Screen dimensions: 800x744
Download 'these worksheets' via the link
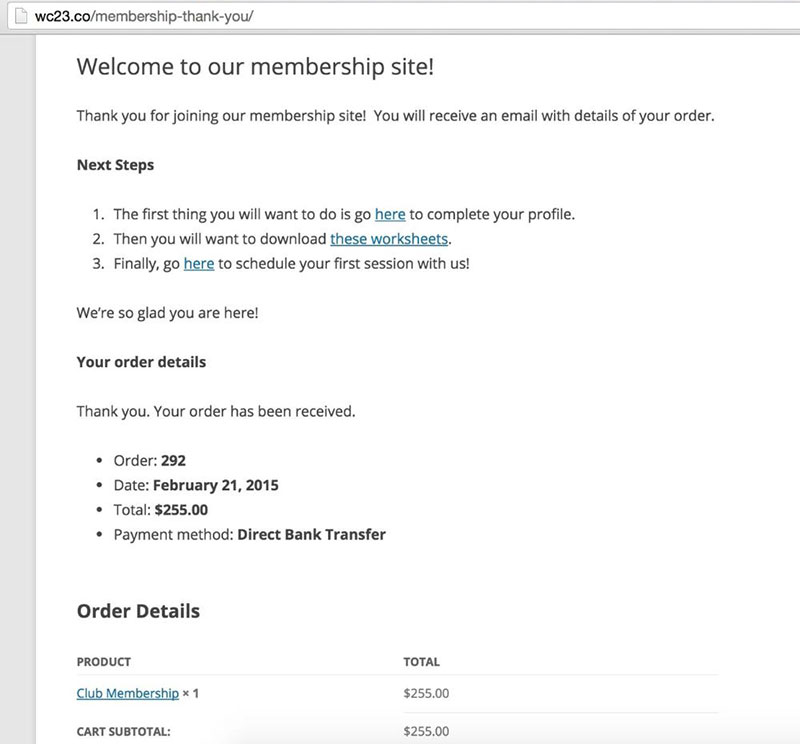tap(388, 239)
